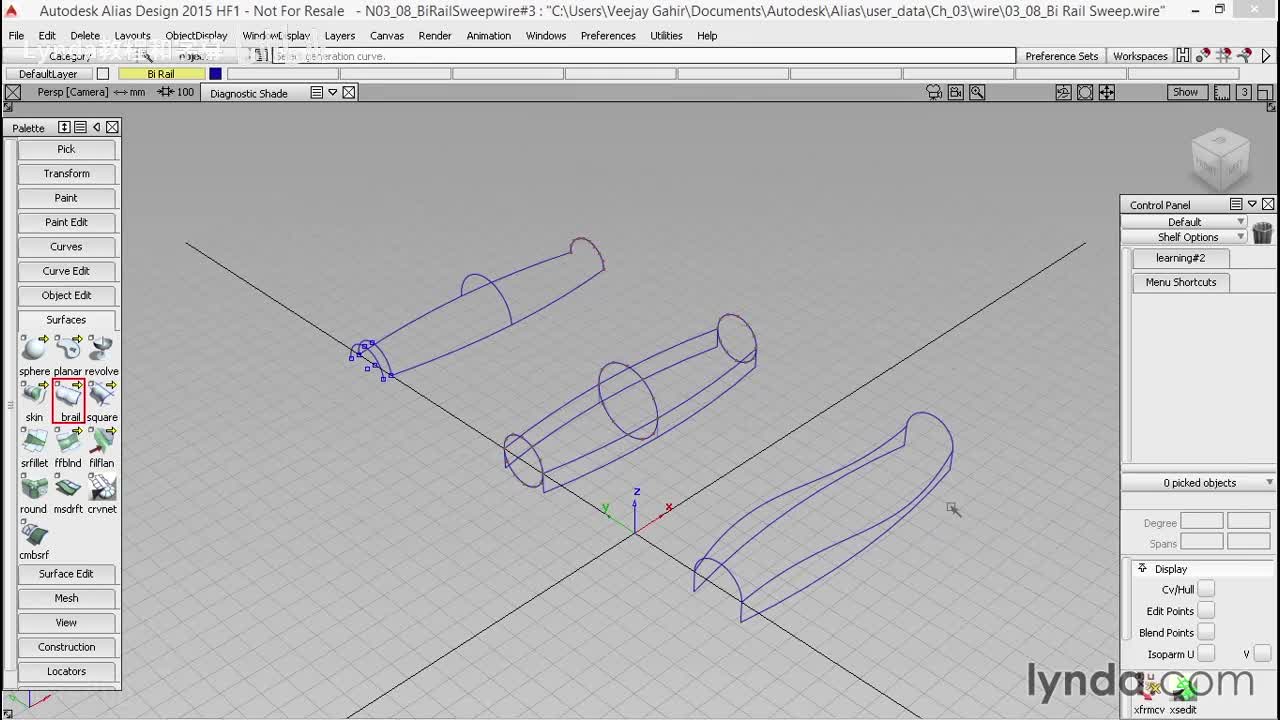Open the Shelf Options dropdown
The image size is (1280, 720).
tap(1185, 237)
